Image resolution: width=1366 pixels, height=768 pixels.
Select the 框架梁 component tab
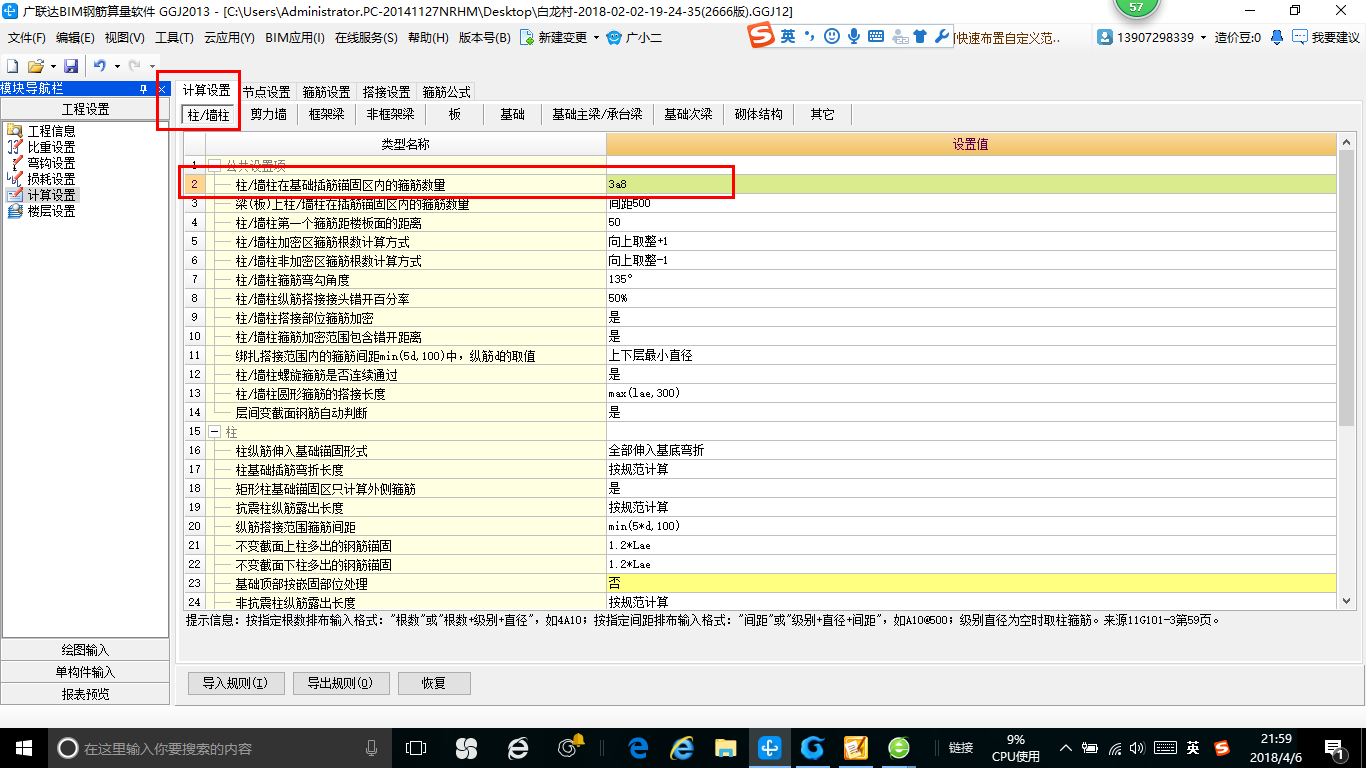click(x=326, y=114)
